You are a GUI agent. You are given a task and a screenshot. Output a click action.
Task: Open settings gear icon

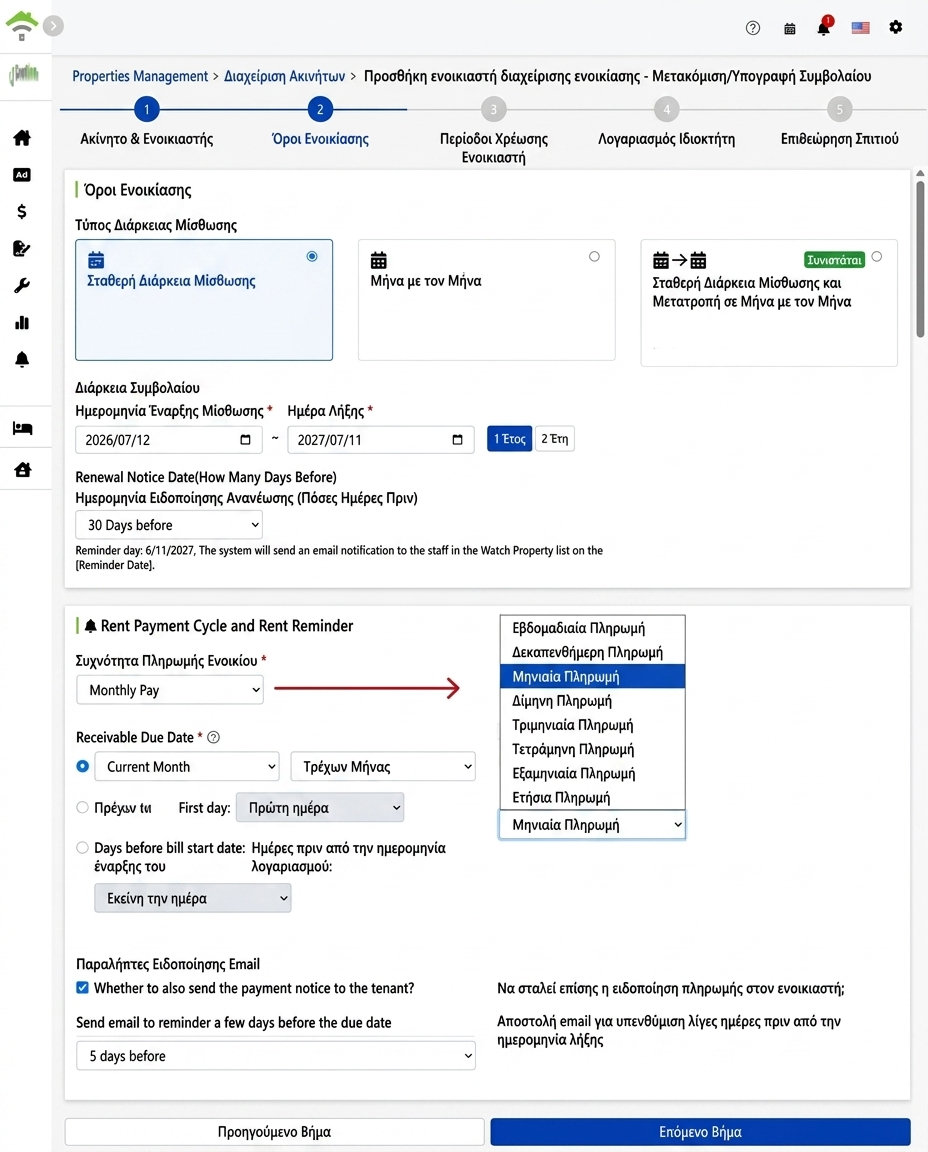895,27
